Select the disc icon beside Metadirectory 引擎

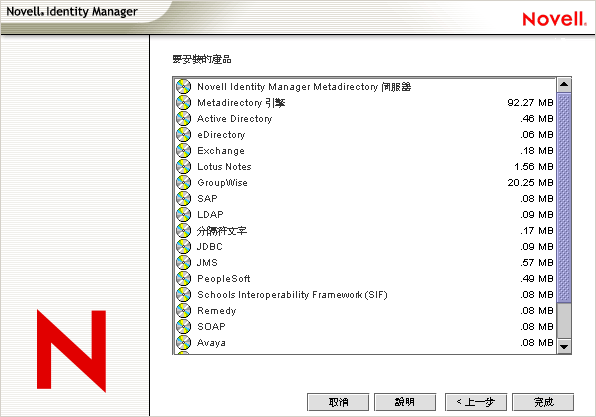tap(183, 103)
